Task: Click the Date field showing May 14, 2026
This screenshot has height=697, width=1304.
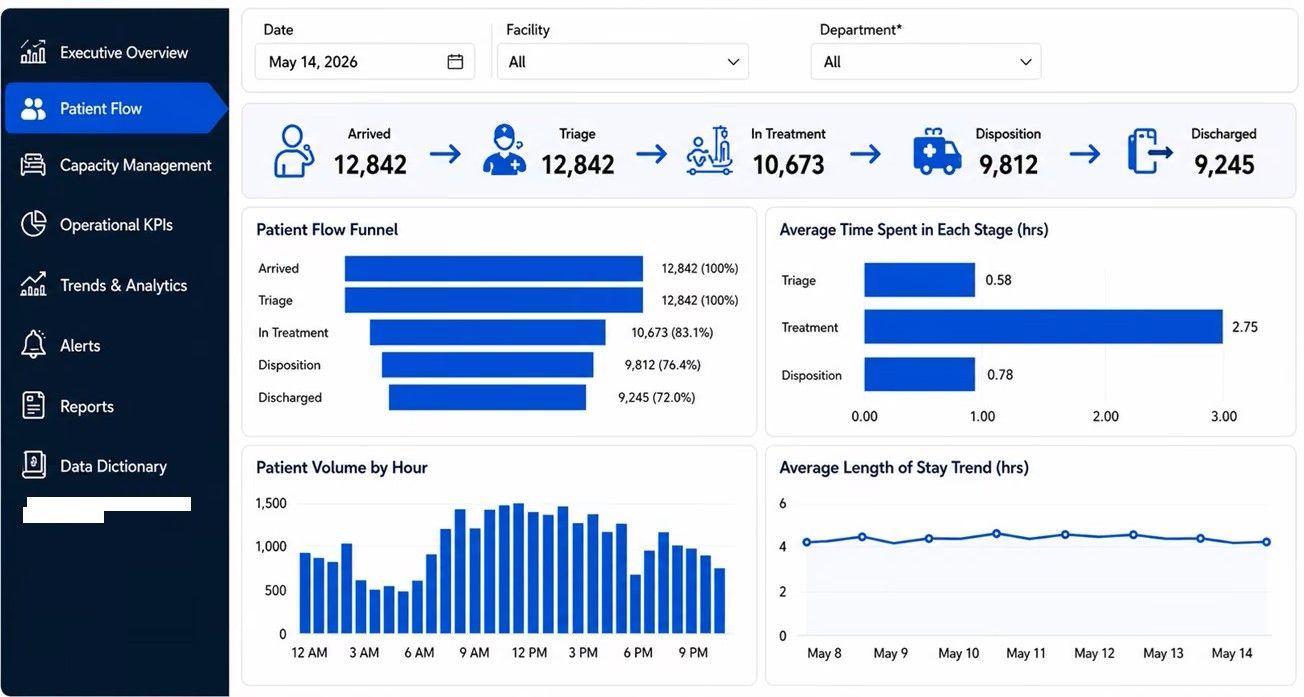Action: 366,62
